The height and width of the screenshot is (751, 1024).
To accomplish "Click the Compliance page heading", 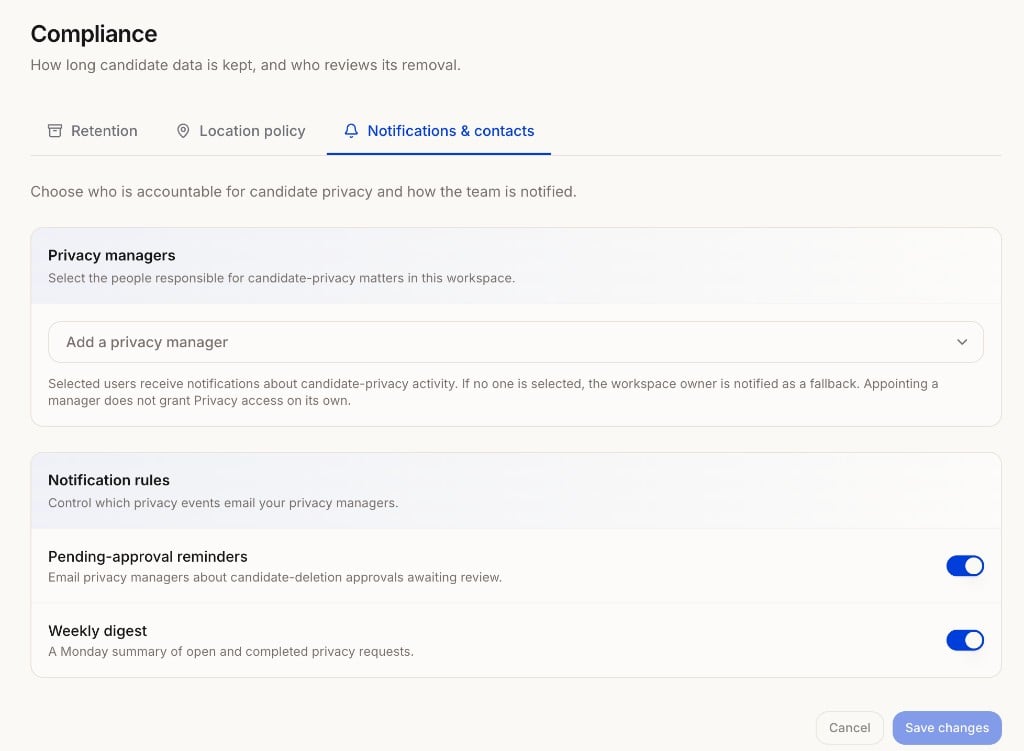I will pyautogui.click(x=94, y=34).
